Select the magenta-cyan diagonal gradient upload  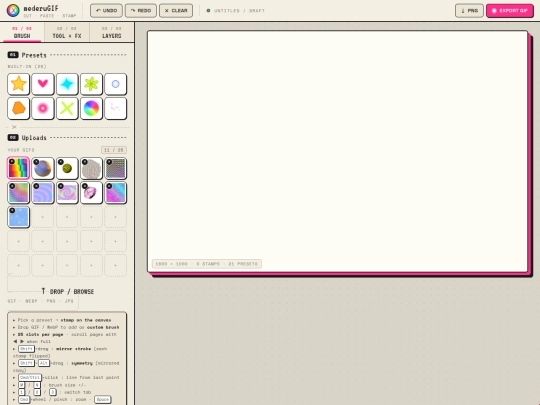point(116,193)
